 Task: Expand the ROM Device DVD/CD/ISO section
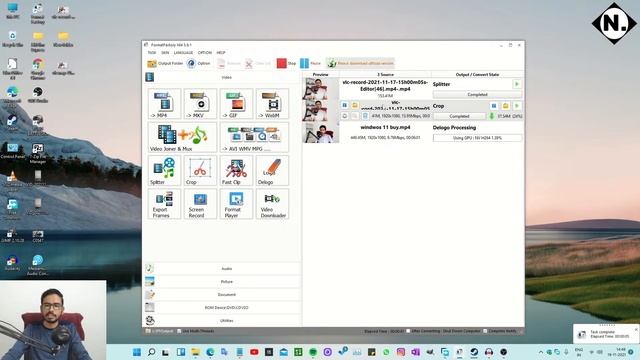pyautogui.click(x=222, y=307)
